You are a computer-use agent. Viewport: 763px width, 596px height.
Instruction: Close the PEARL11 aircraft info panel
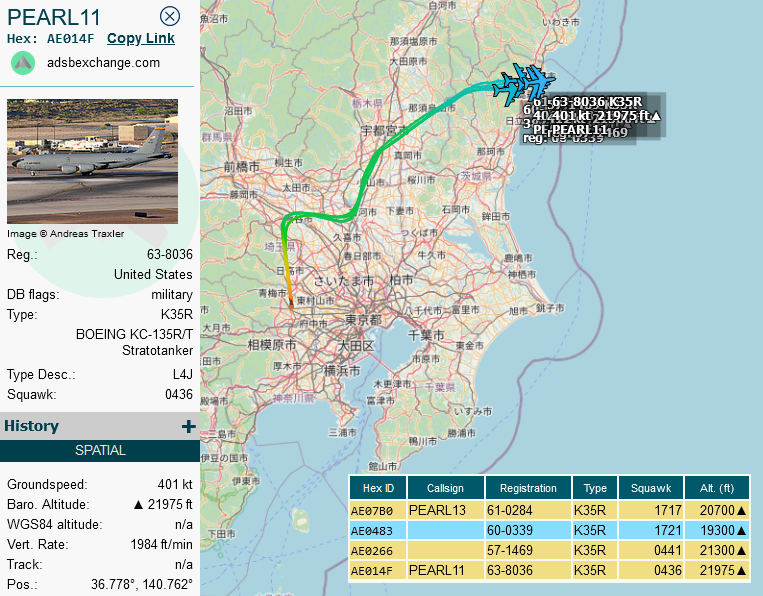pyautogui.click(x=170, y=17)
